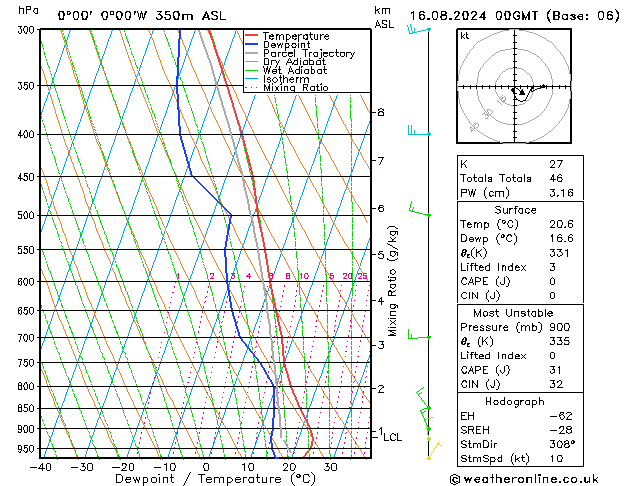Click the green wind barb at 700 hPa
The width and height of the screenshot is (629, 486).
coord(419,334)
